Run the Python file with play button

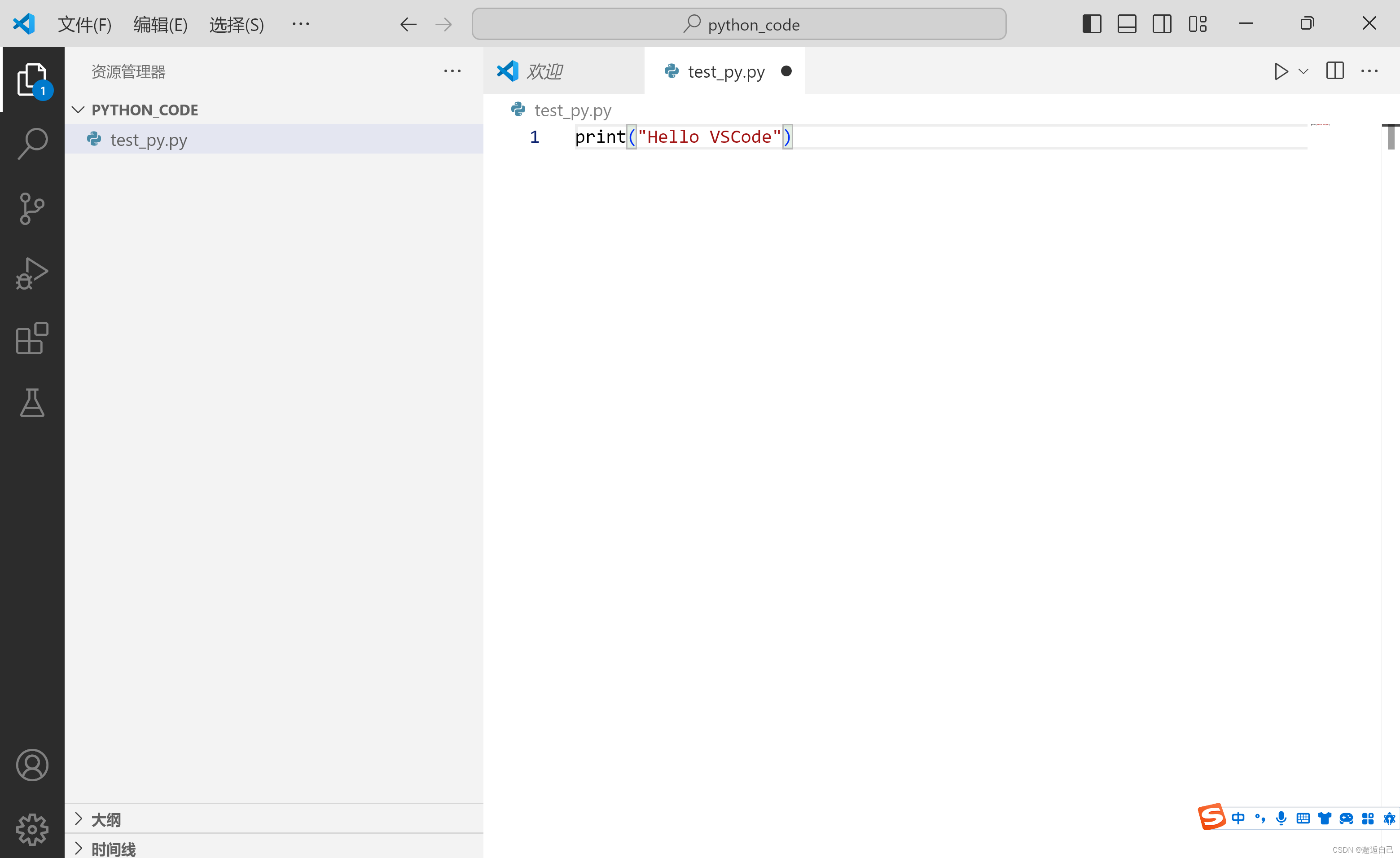1280,71
